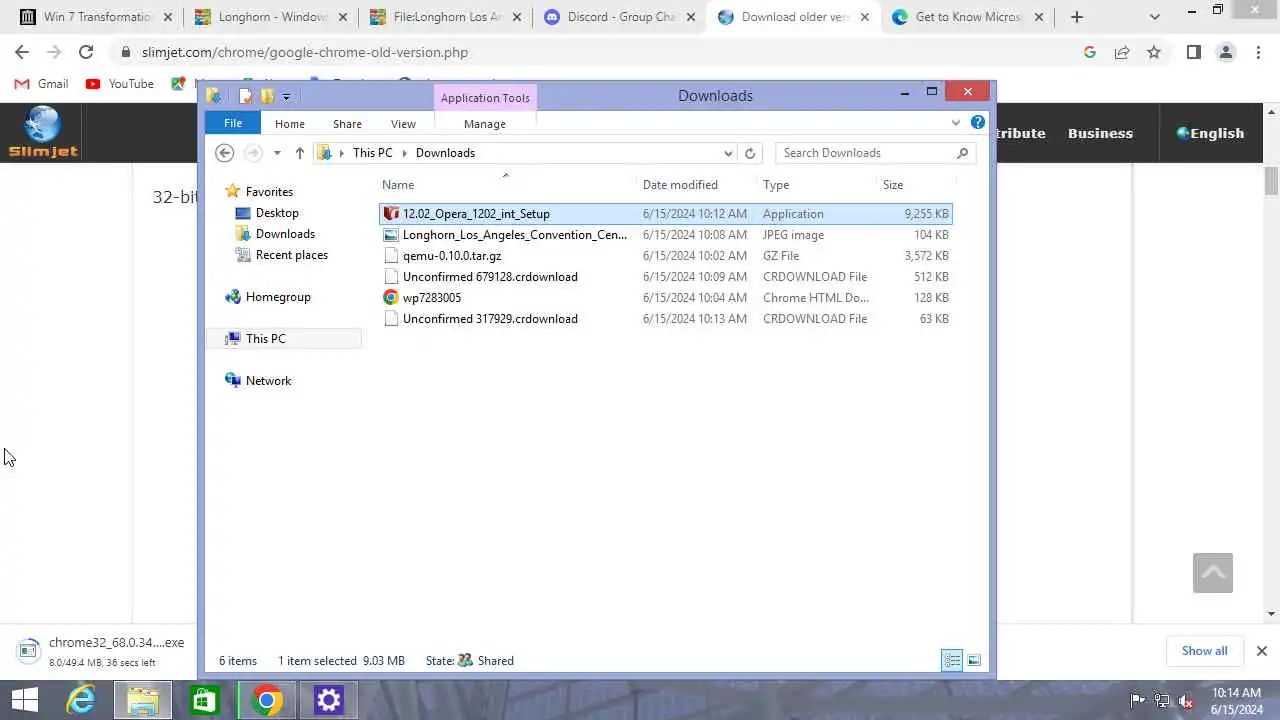Open Chrome's share this page icon
This screenshot has height=720, width=1280.
[x=1122, y=52]
